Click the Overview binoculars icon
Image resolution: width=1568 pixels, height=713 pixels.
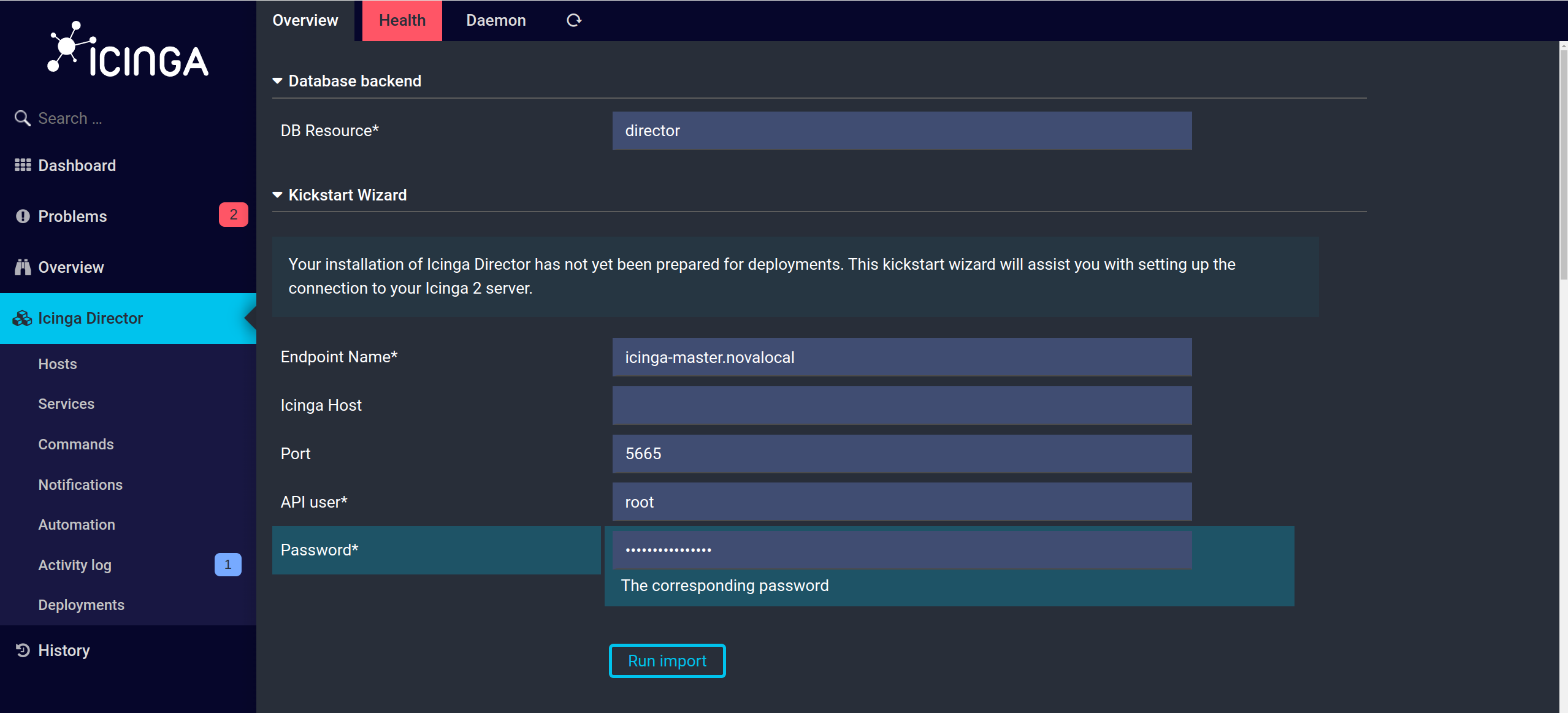(23, 267)
